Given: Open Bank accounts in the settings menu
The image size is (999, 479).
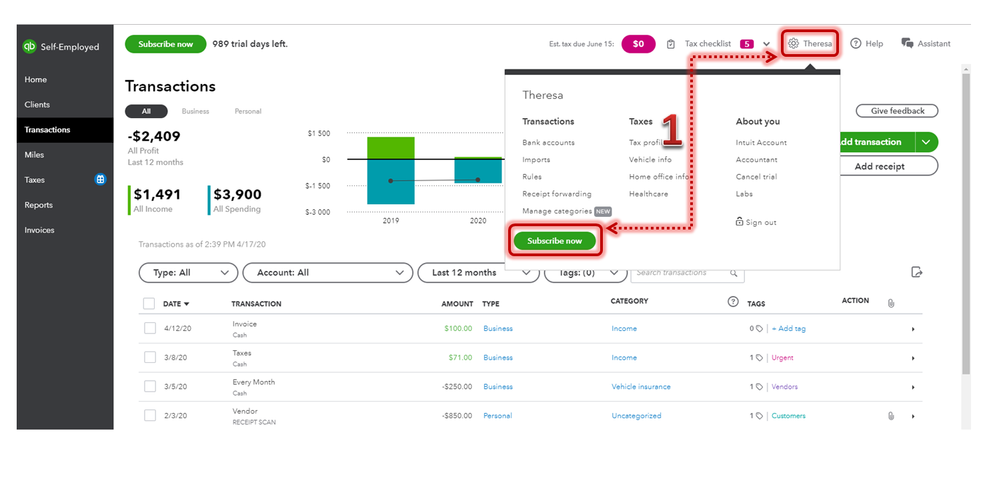Looking at the screenshot, I should click(x=548, y=143).
